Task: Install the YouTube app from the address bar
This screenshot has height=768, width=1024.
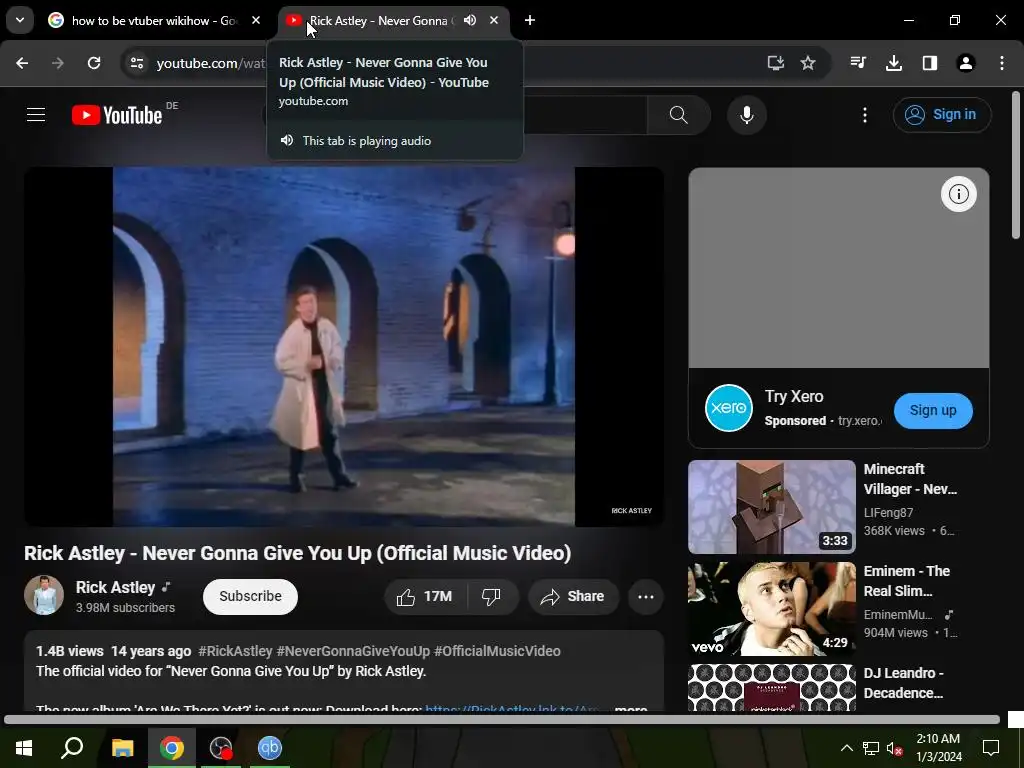Action: point(775,63)
